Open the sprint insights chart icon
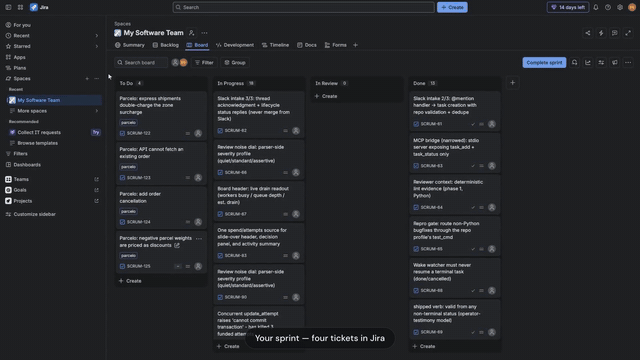This screenshot has height=360, width=640. pos(588,62)
